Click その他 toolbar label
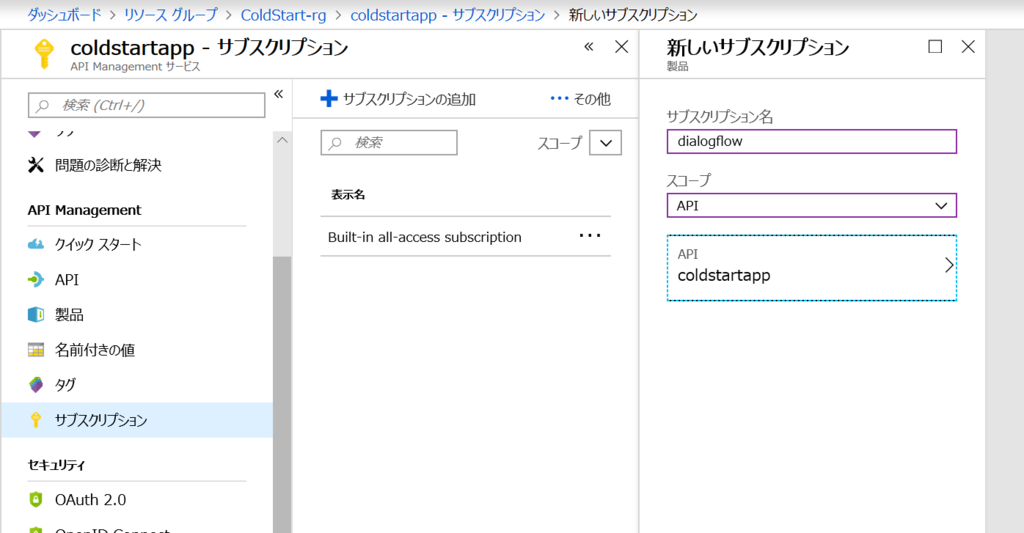The height and width of the screenshot is (533, 1024). 592,99
